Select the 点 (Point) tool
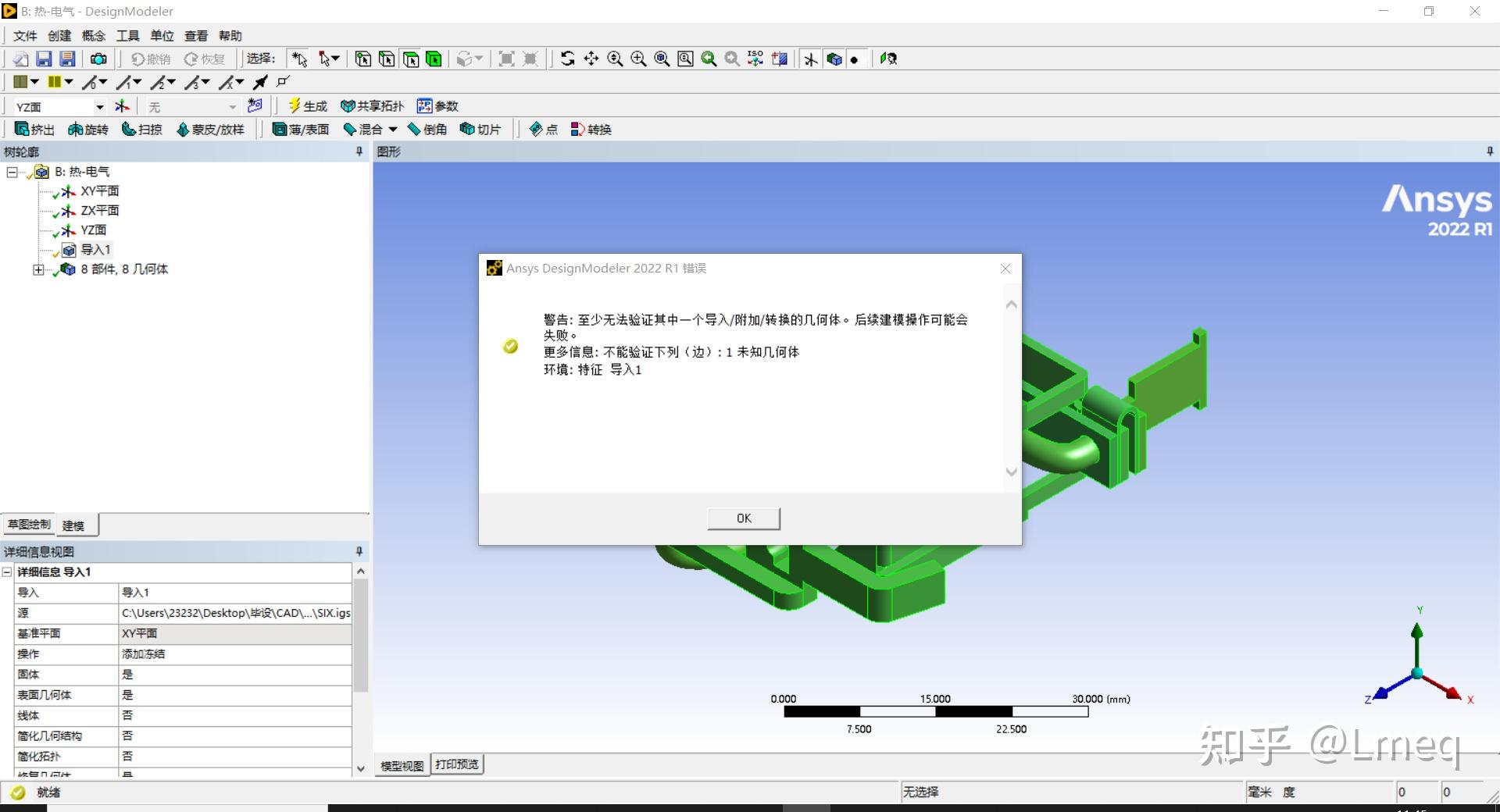The width and height of the screenshot is (1500, 812). (x=544, y=130)
